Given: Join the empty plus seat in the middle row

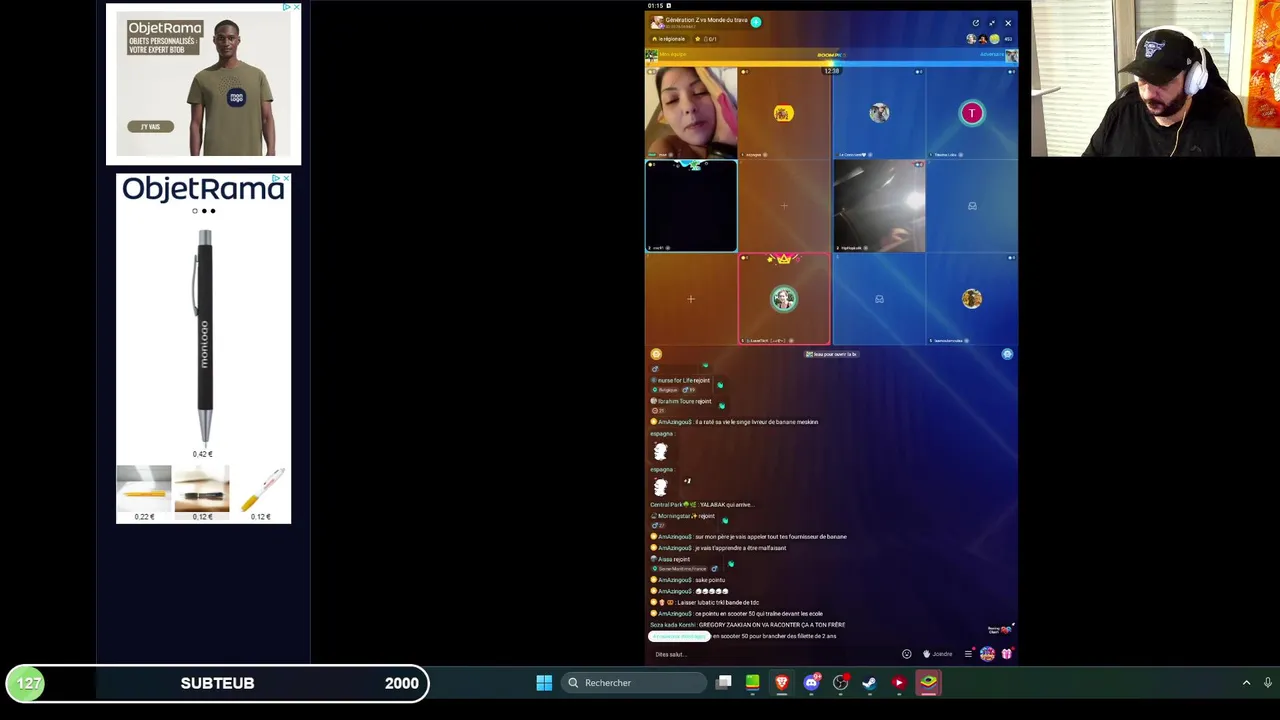Looking at the screenshot, I should pyautogui.click(x=784, y=206).
